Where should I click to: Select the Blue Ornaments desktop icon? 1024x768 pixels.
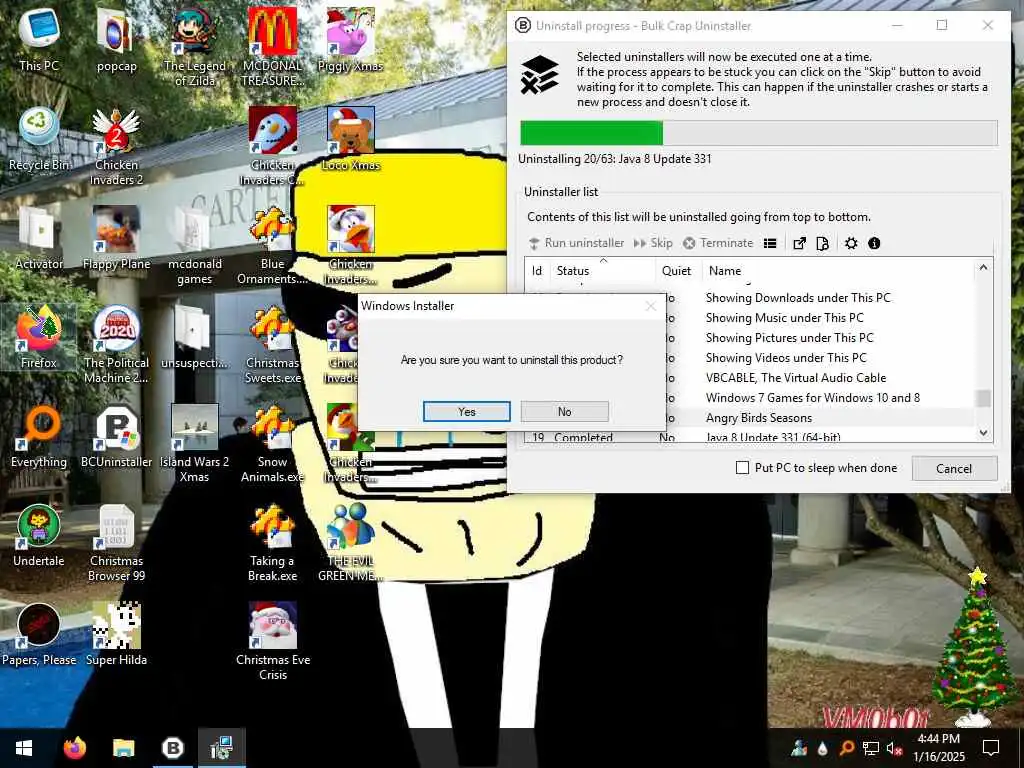[x=272, y=246]
